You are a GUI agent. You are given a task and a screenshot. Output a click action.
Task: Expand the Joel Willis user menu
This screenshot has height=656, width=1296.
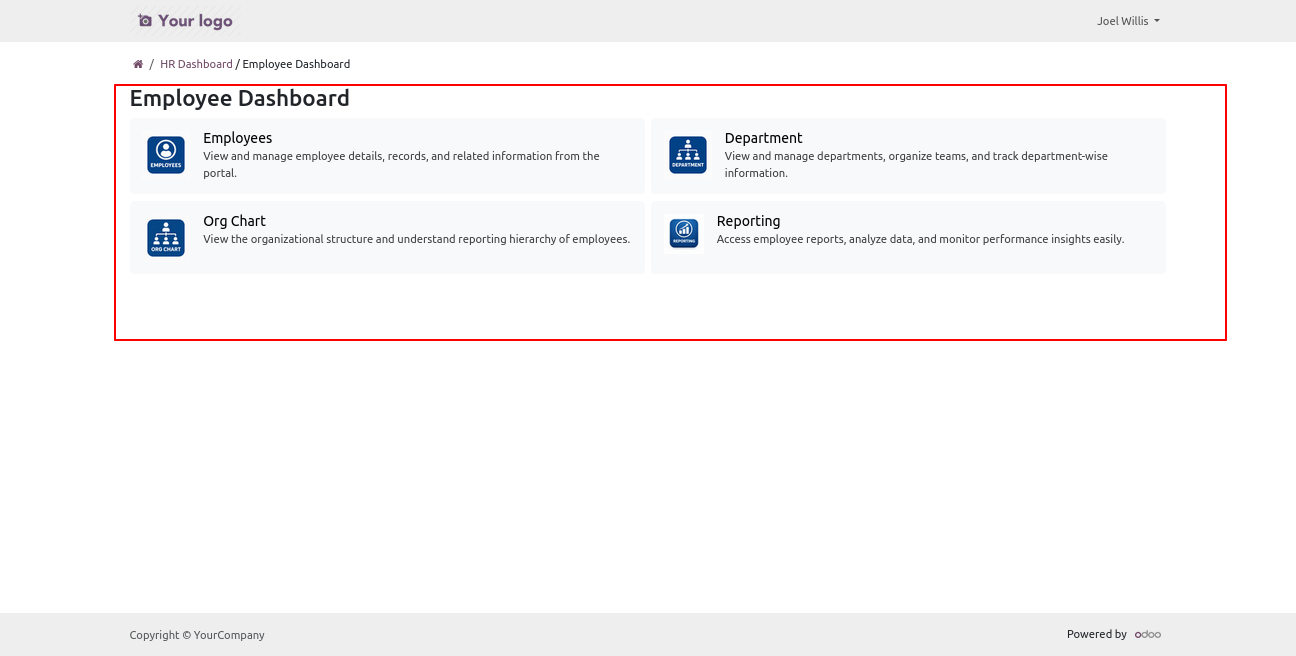pyautogui.click(x=1122, y=21)
